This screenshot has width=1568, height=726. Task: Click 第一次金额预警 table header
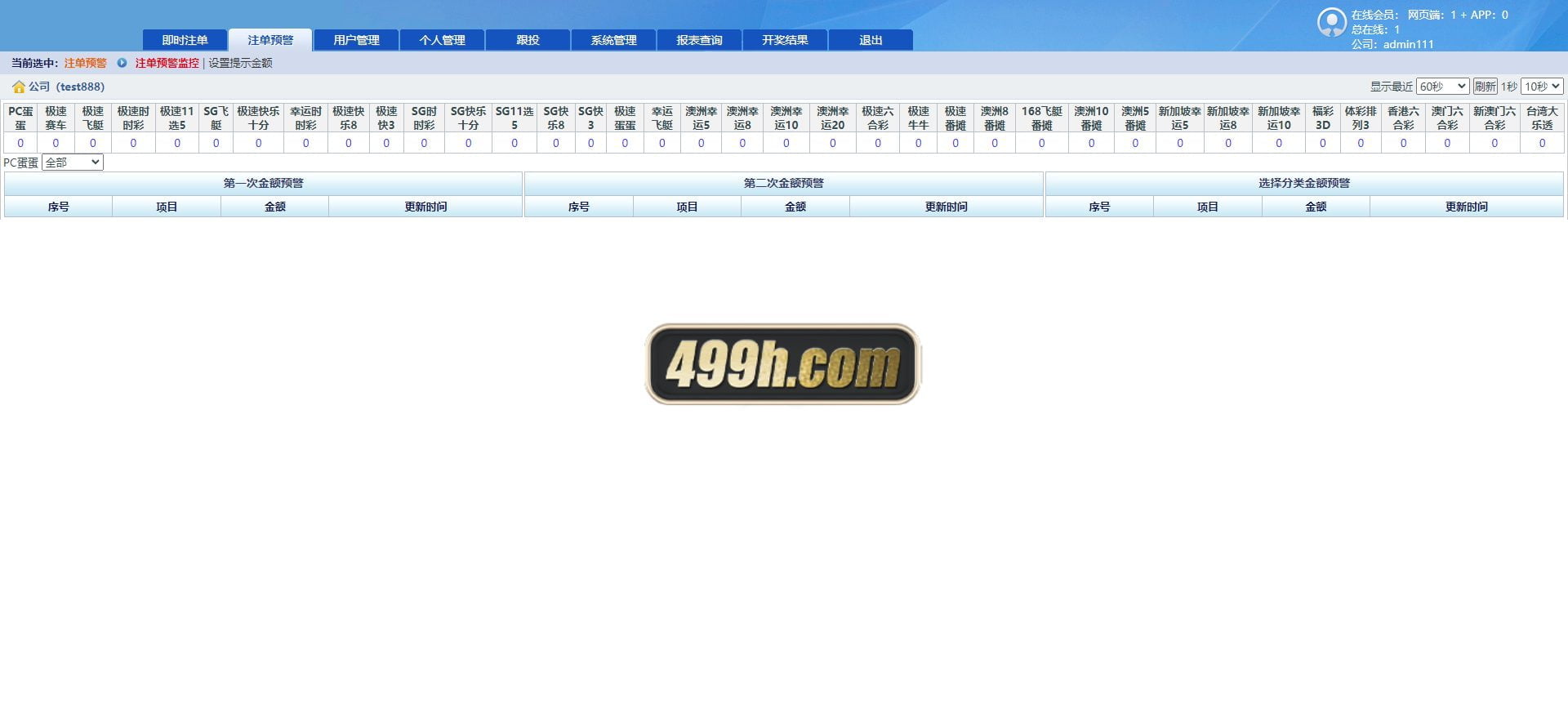(263, 183)
